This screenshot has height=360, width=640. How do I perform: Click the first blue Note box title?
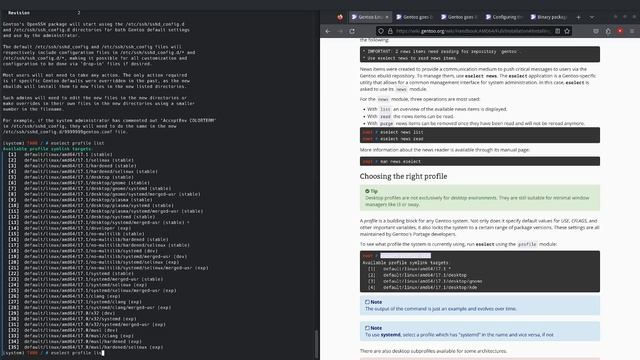[x=373, y=302]
